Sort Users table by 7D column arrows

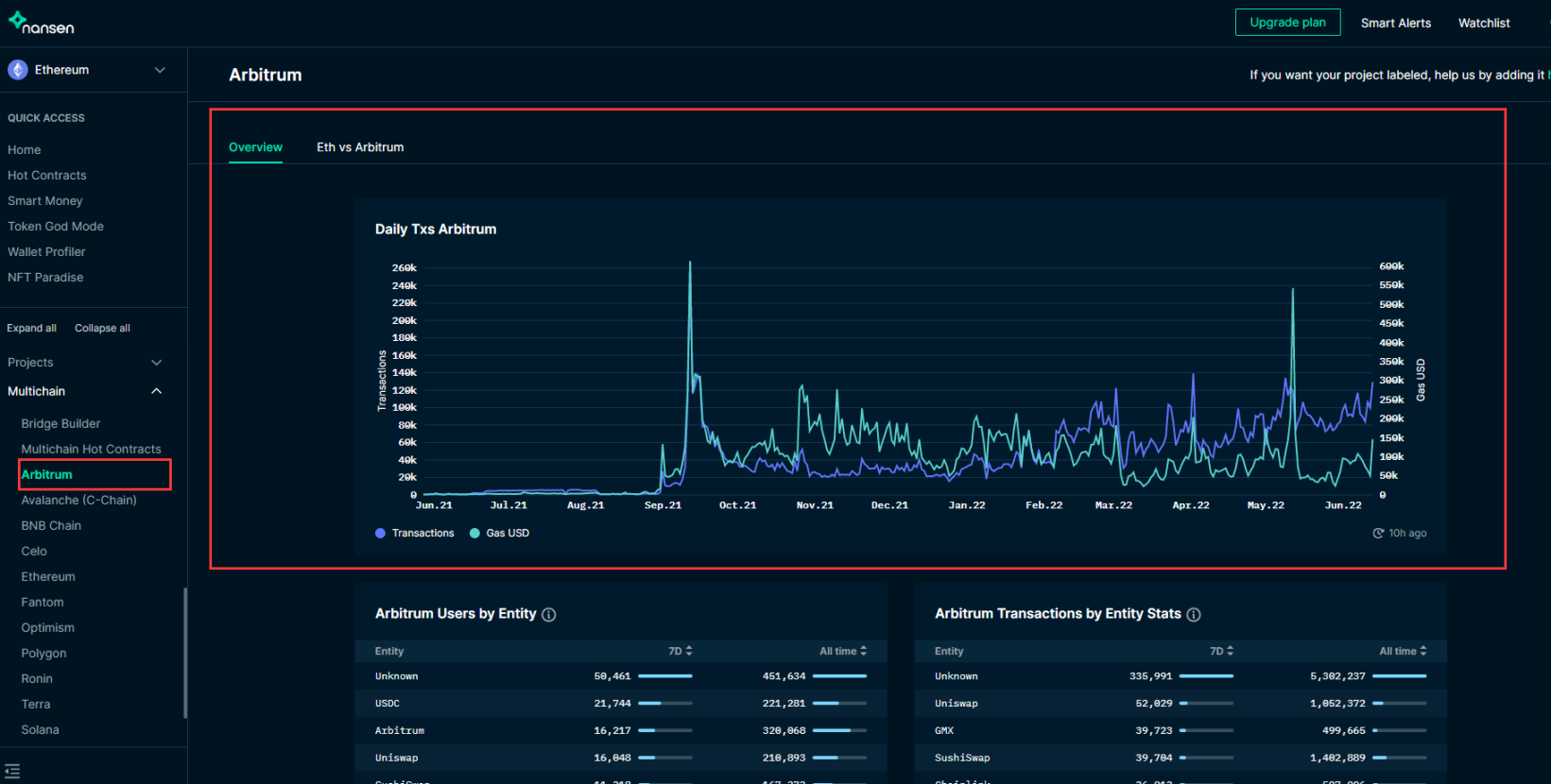tap(689, 651)
